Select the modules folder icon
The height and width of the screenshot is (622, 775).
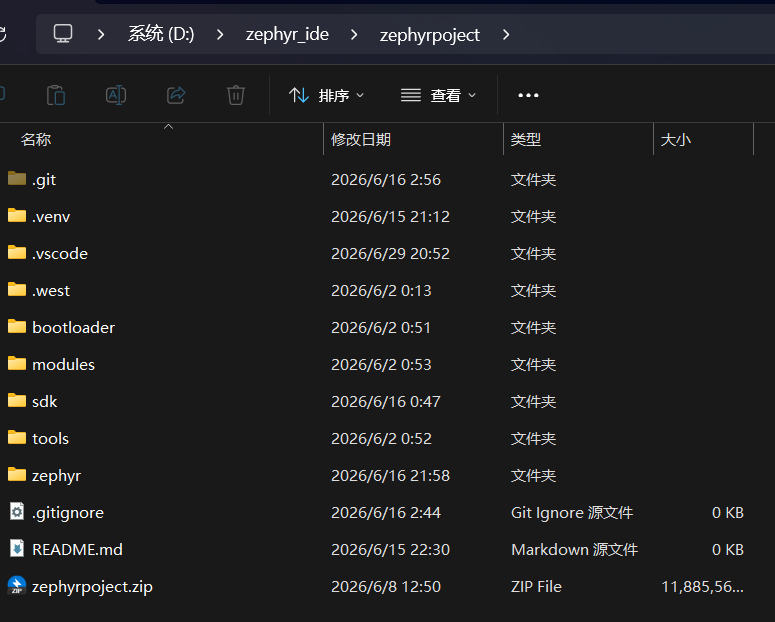coord(17,363)
